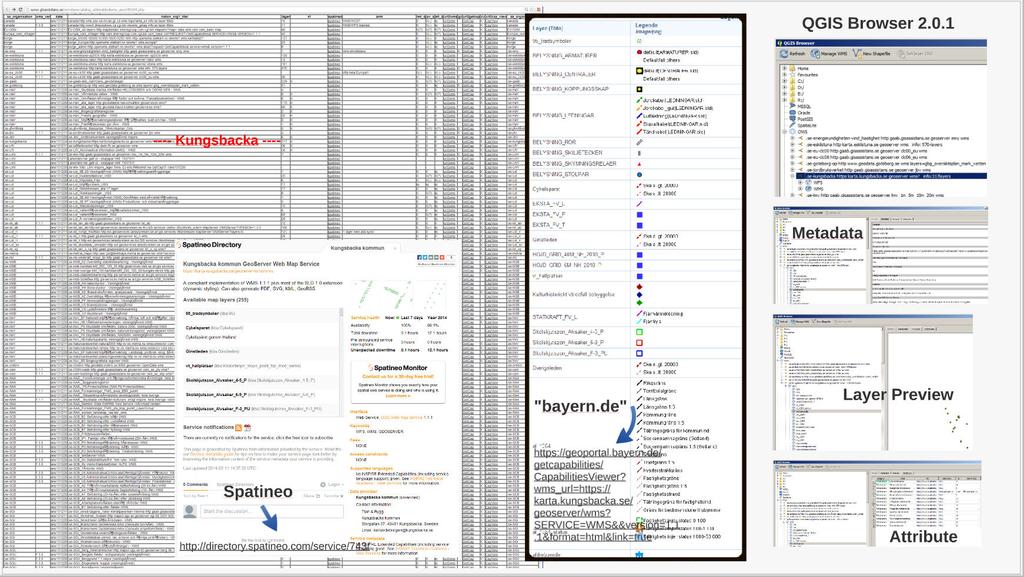Expand the se-eskilstuna WMS entry
Image resolution: width=1024 pixels, height=577 pixels.
[792, 144]
